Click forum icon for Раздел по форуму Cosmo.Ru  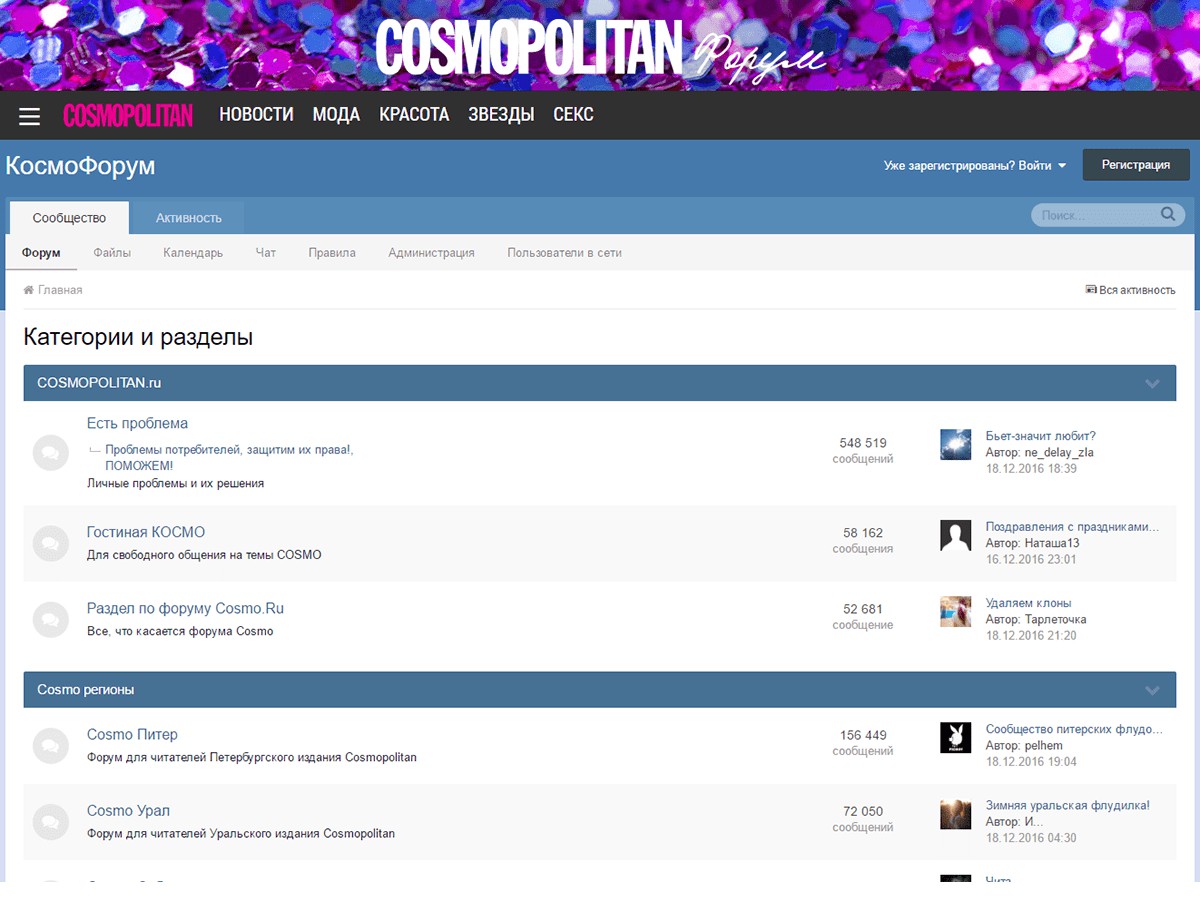[50, 619]
